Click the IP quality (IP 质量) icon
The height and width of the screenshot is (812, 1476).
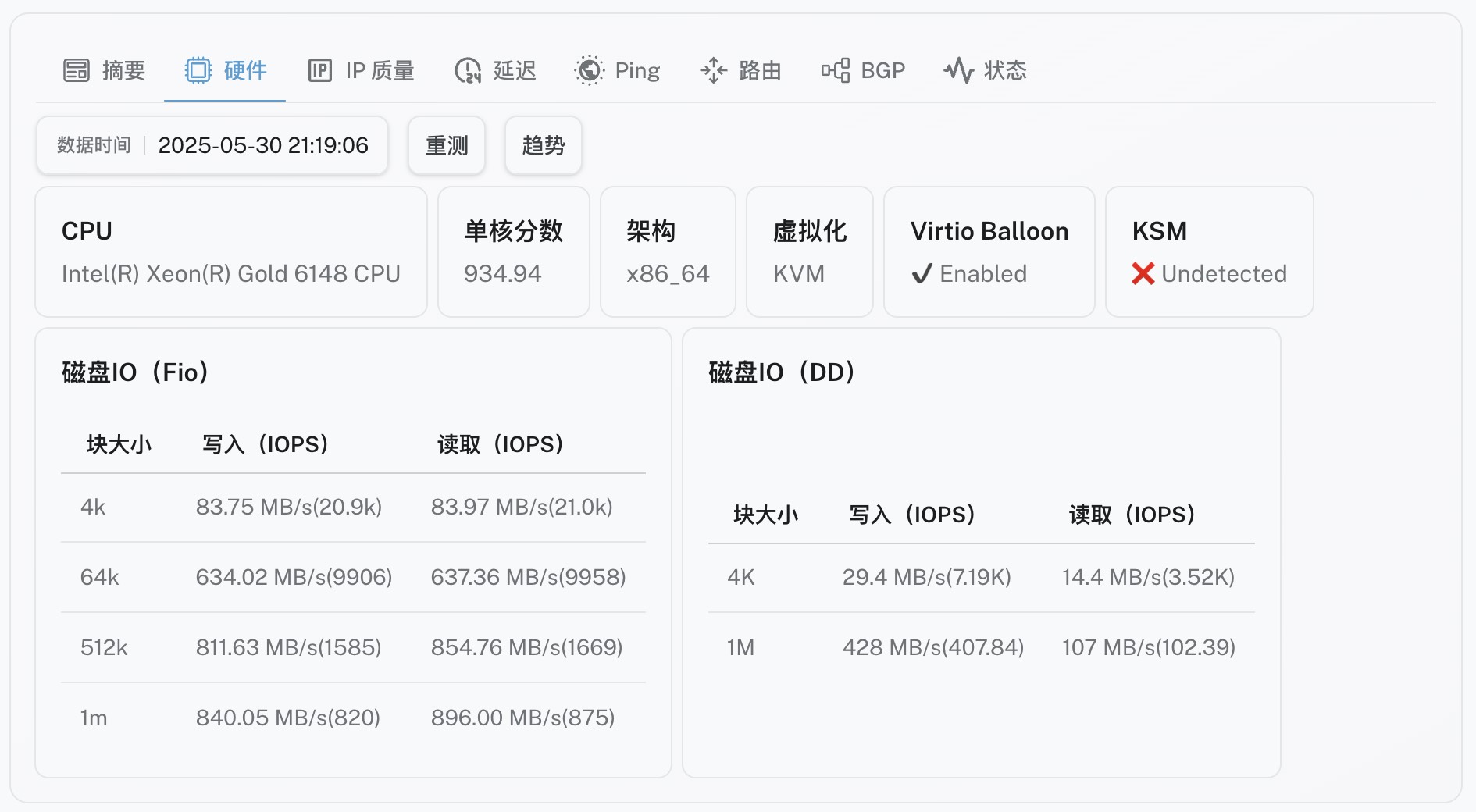pyautogui.click(x=320, y=70)
